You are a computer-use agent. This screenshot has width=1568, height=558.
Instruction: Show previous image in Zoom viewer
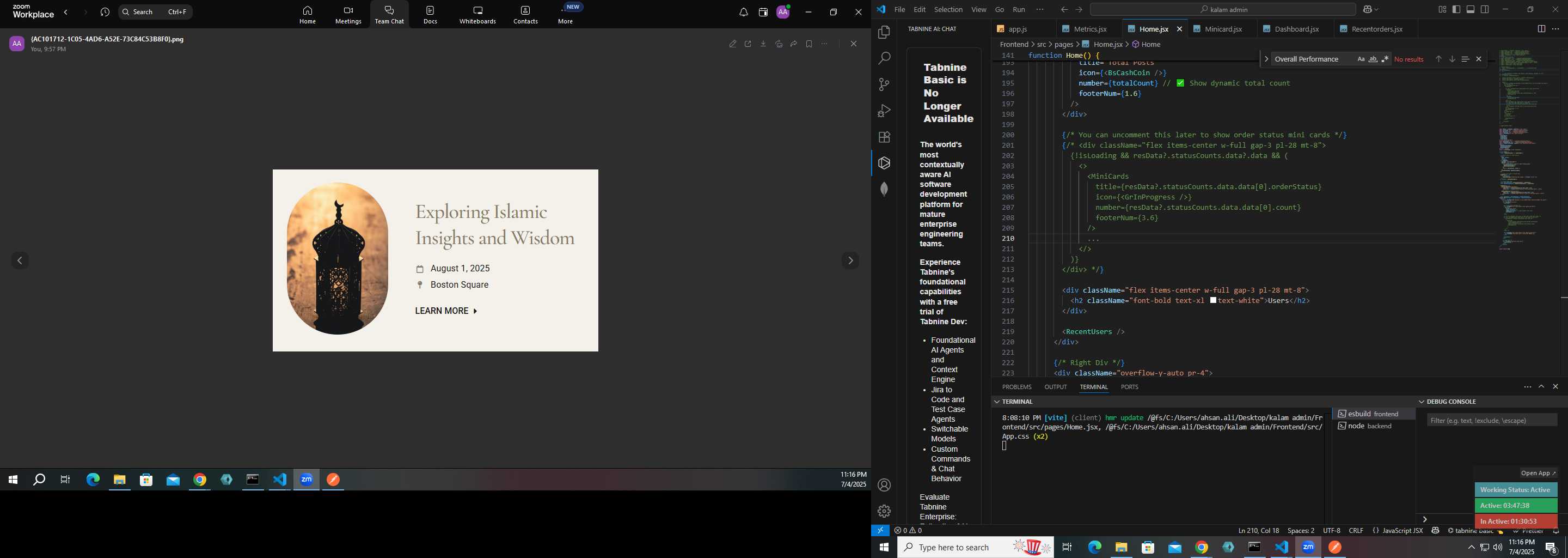20,260
